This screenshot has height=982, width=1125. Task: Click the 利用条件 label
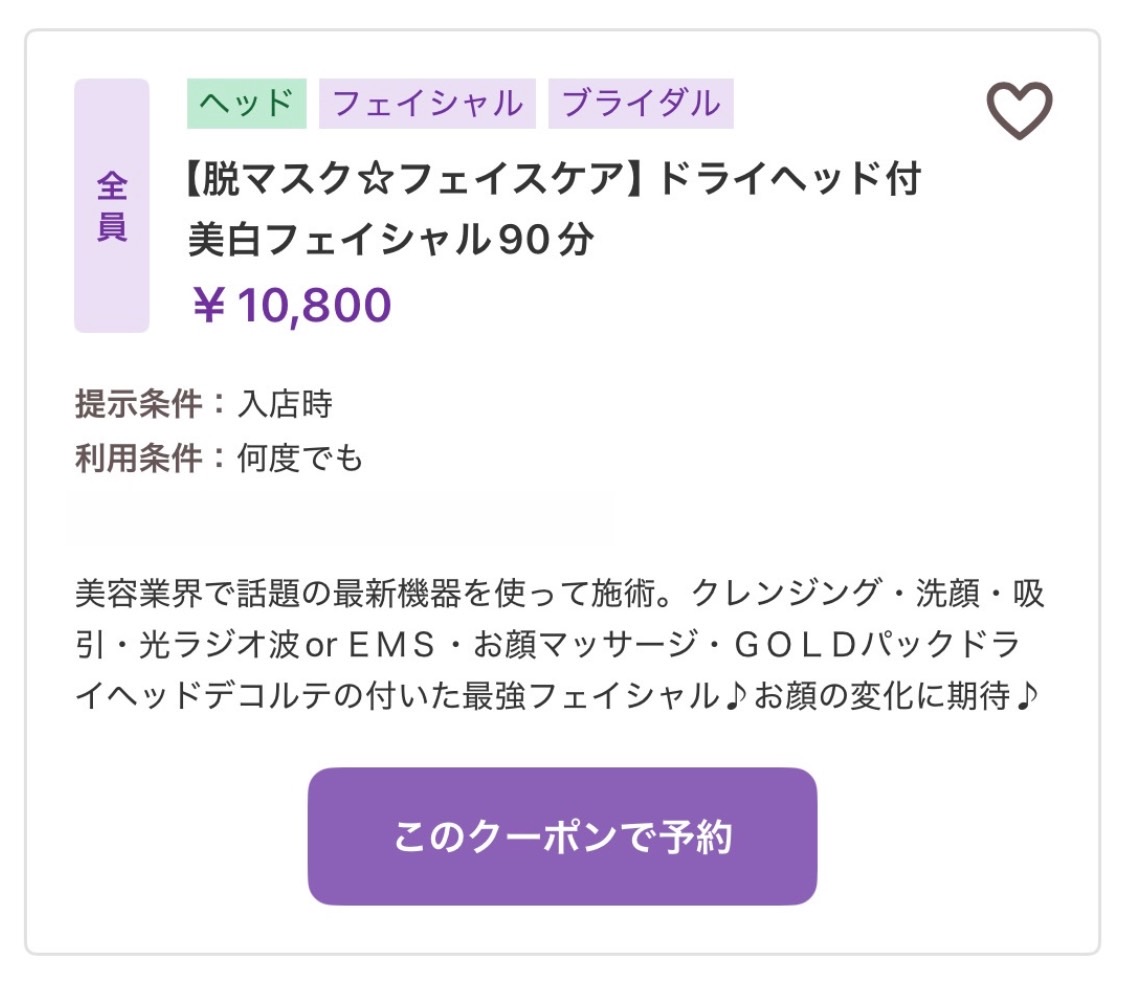pyautogui.click(x=138, y=458)
